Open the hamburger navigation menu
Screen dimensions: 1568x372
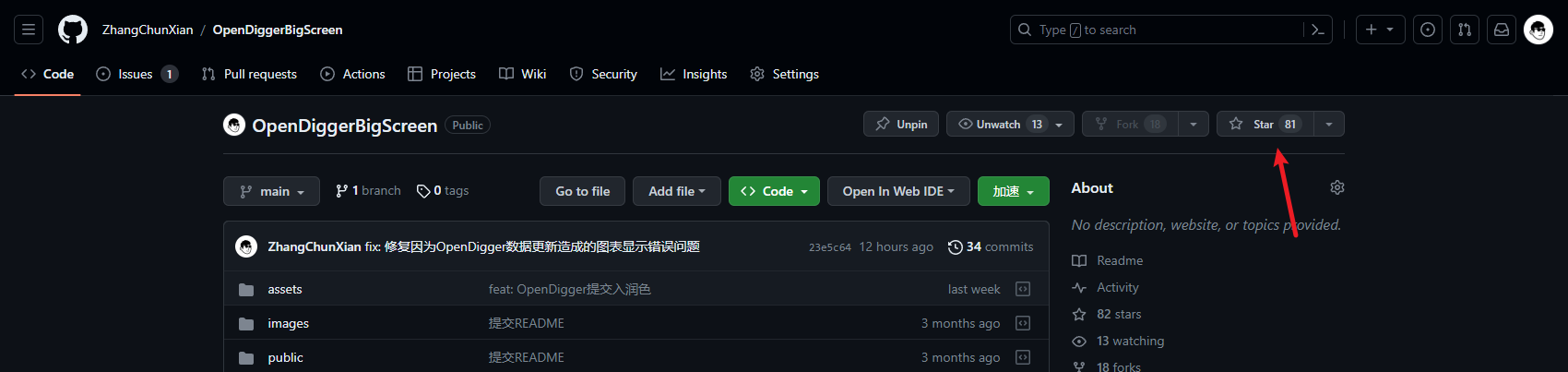29,30
